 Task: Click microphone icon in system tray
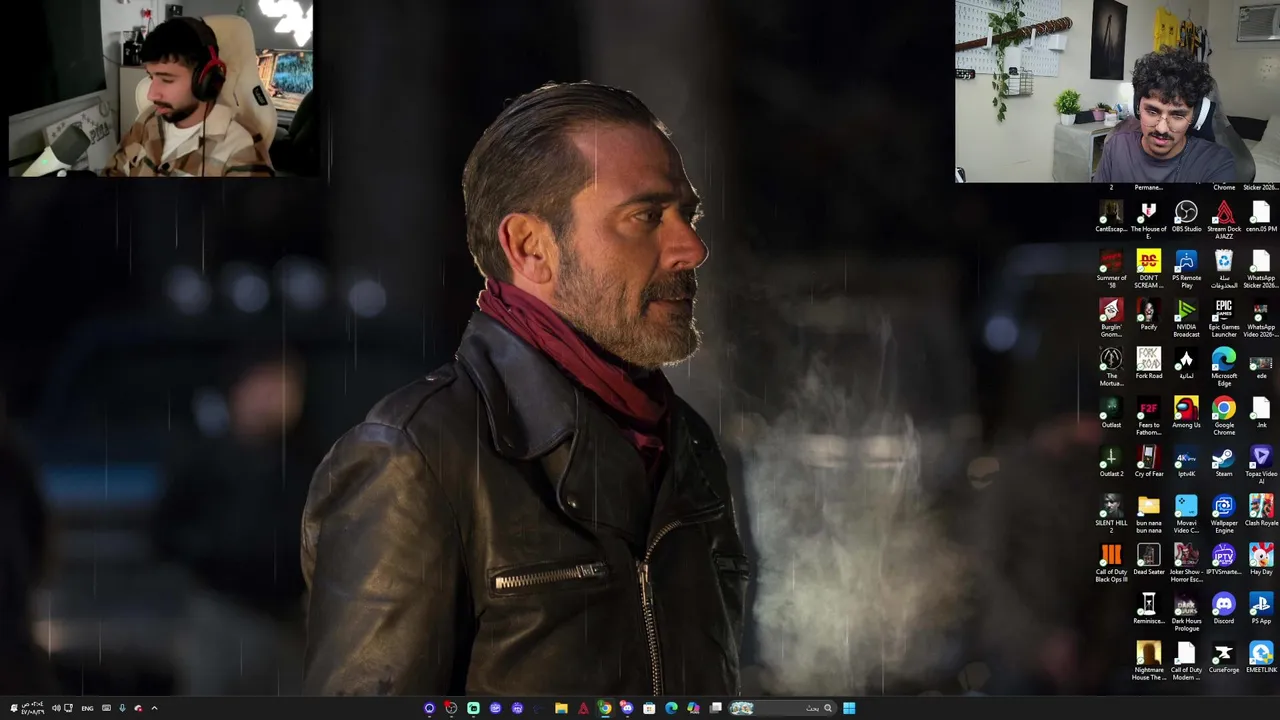(x=122, y=708)
